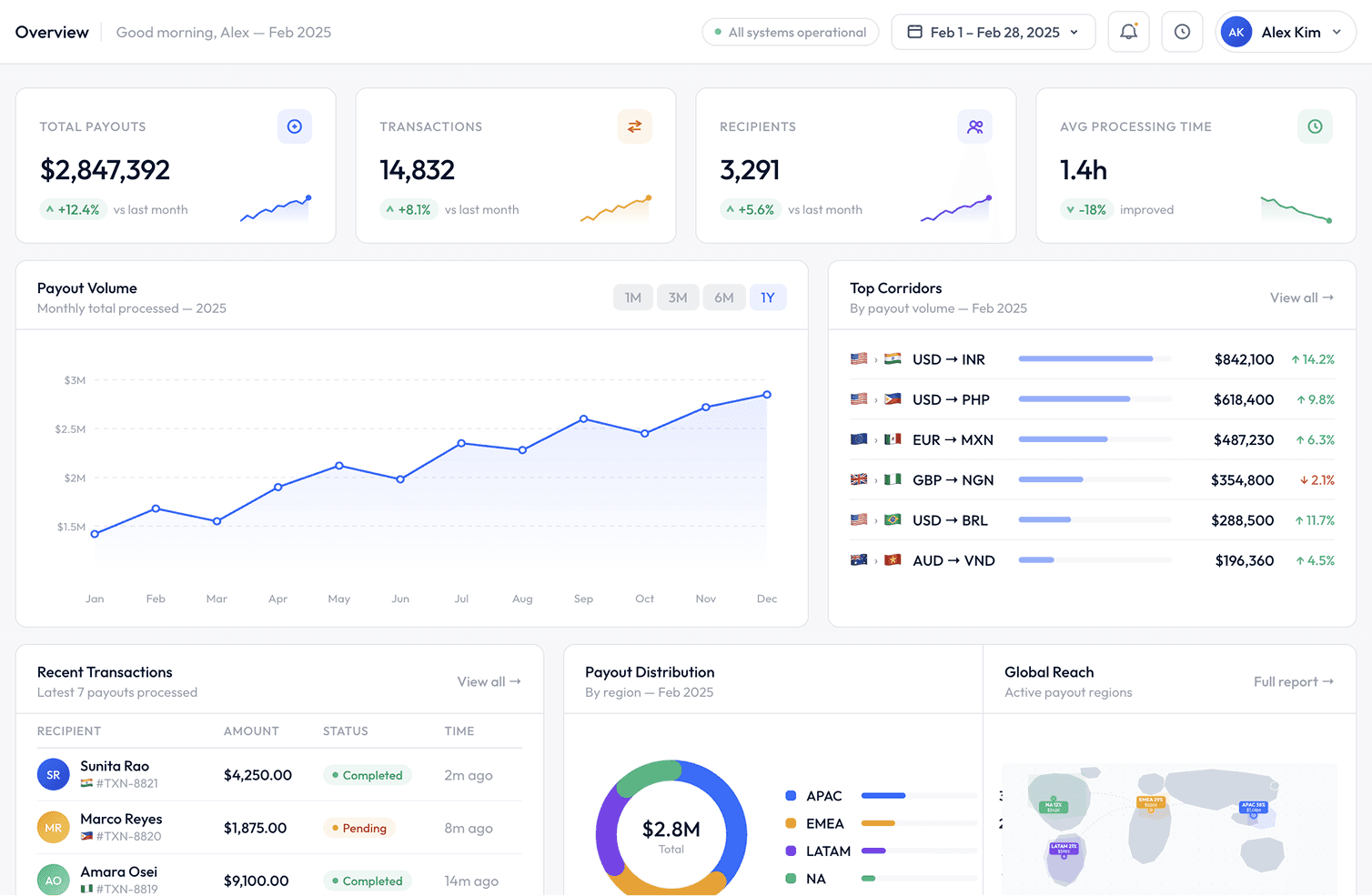This screenshot has height=896, width=1372.
Task: Select the Transactions transfer arrows icon
Action: (x=634, y=126)
